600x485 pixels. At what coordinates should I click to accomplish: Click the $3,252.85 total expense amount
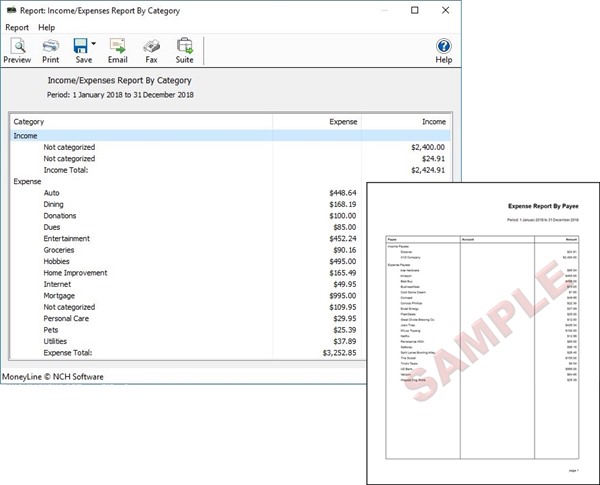pyautogui.click(x=339, y=353)
